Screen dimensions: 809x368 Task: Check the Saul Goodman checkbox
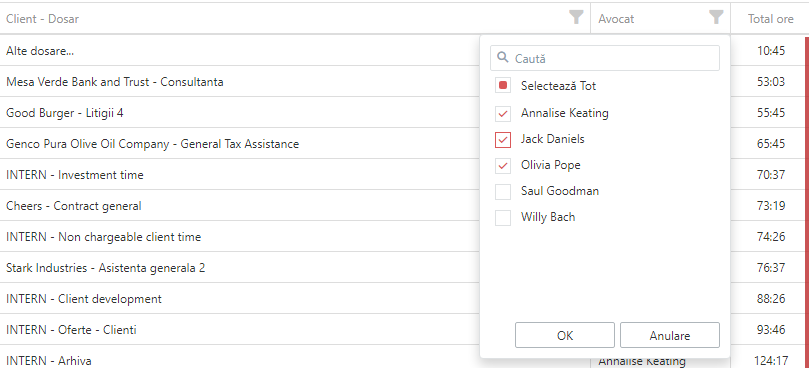pyautogui.click(x=503, y=191)
